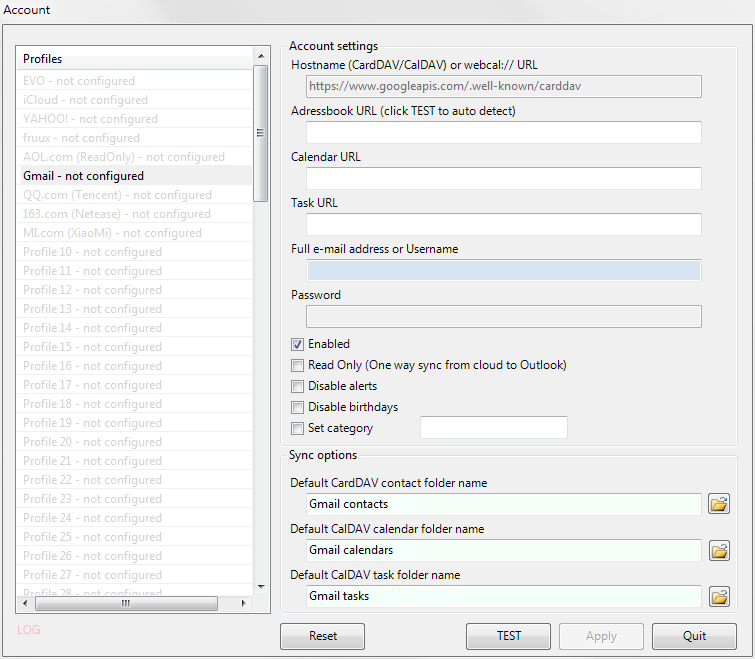Click the Set category text box
755x659 pixels.
[x=493, y=428]
